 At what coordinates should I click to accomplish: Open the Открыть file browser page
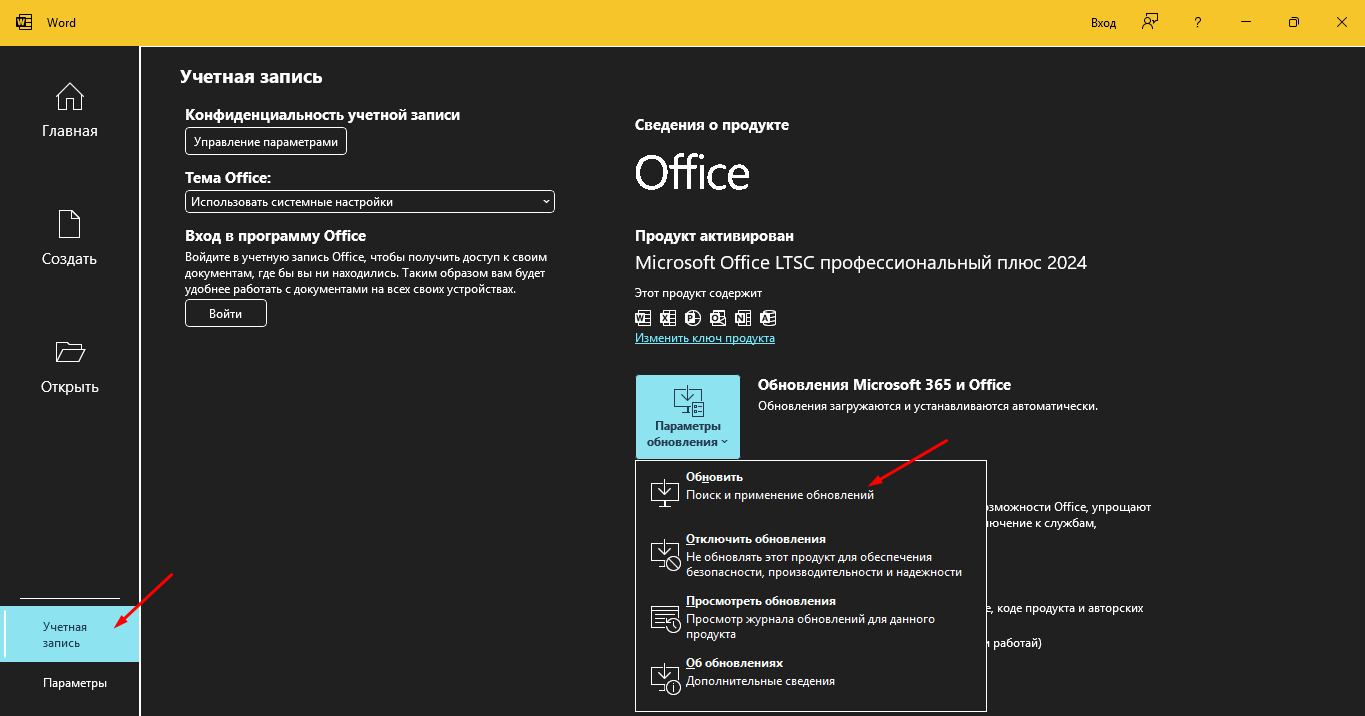(69, 366)
